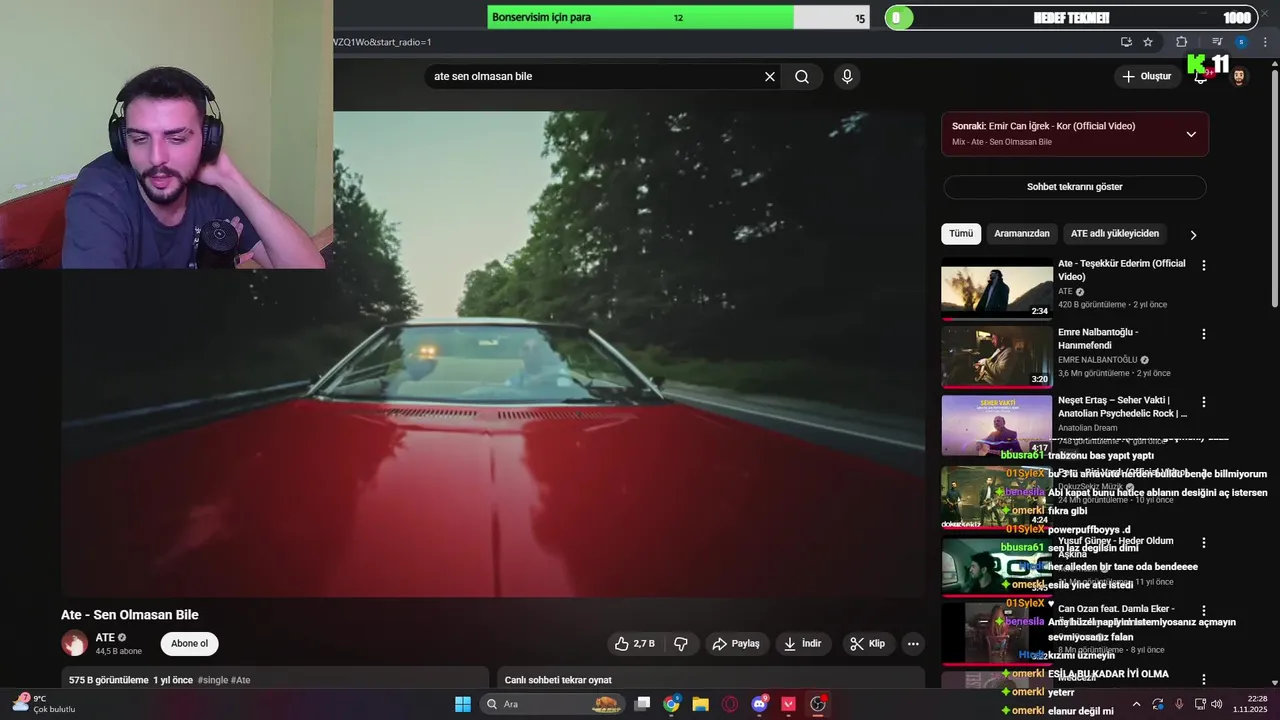
Task: Click the #Ate hashtag link
Action: tap(241, 680)
